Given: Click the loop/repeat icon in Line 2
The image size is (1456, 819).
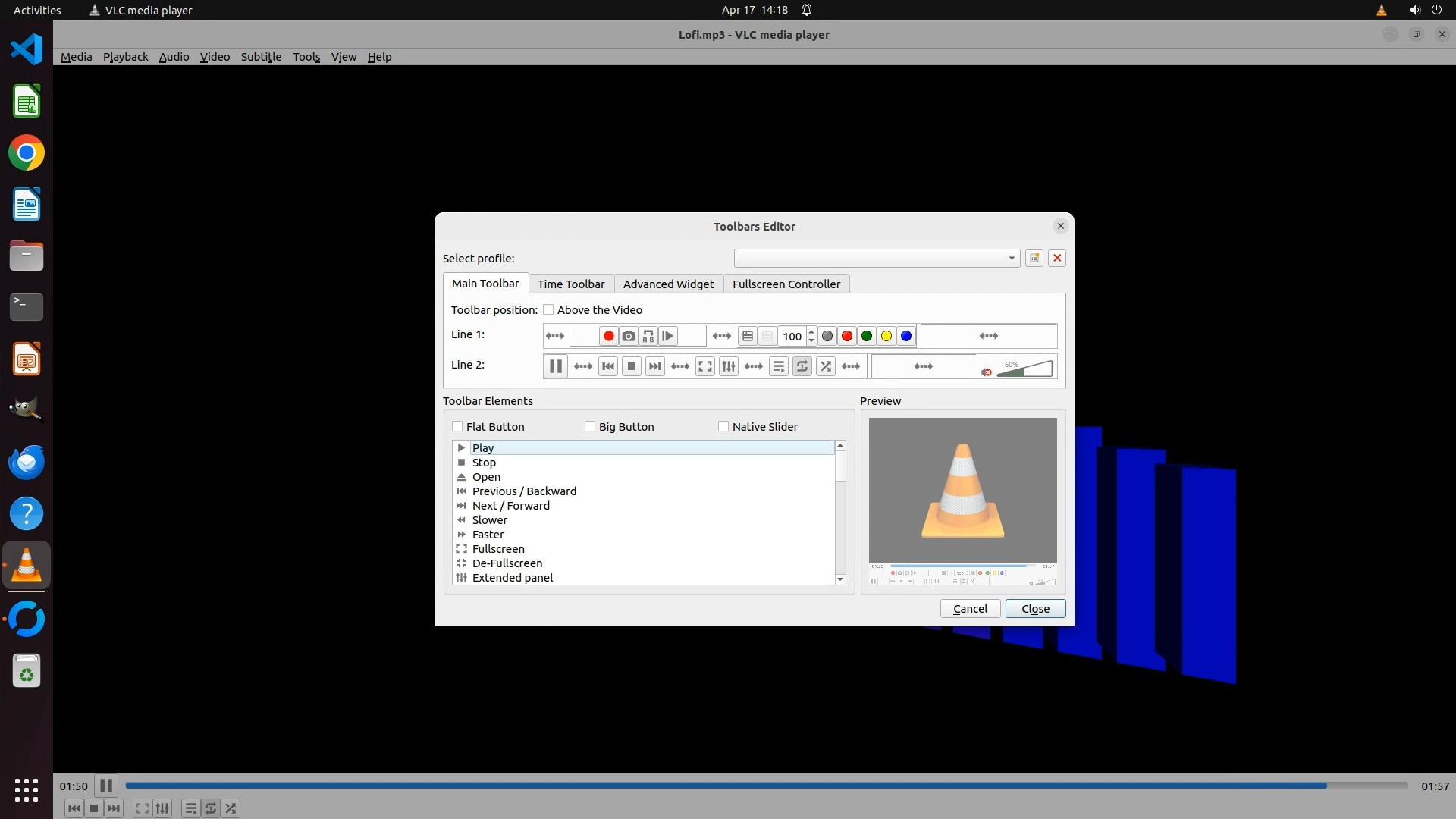Looking at the screenshot, I should click(802, 366).
